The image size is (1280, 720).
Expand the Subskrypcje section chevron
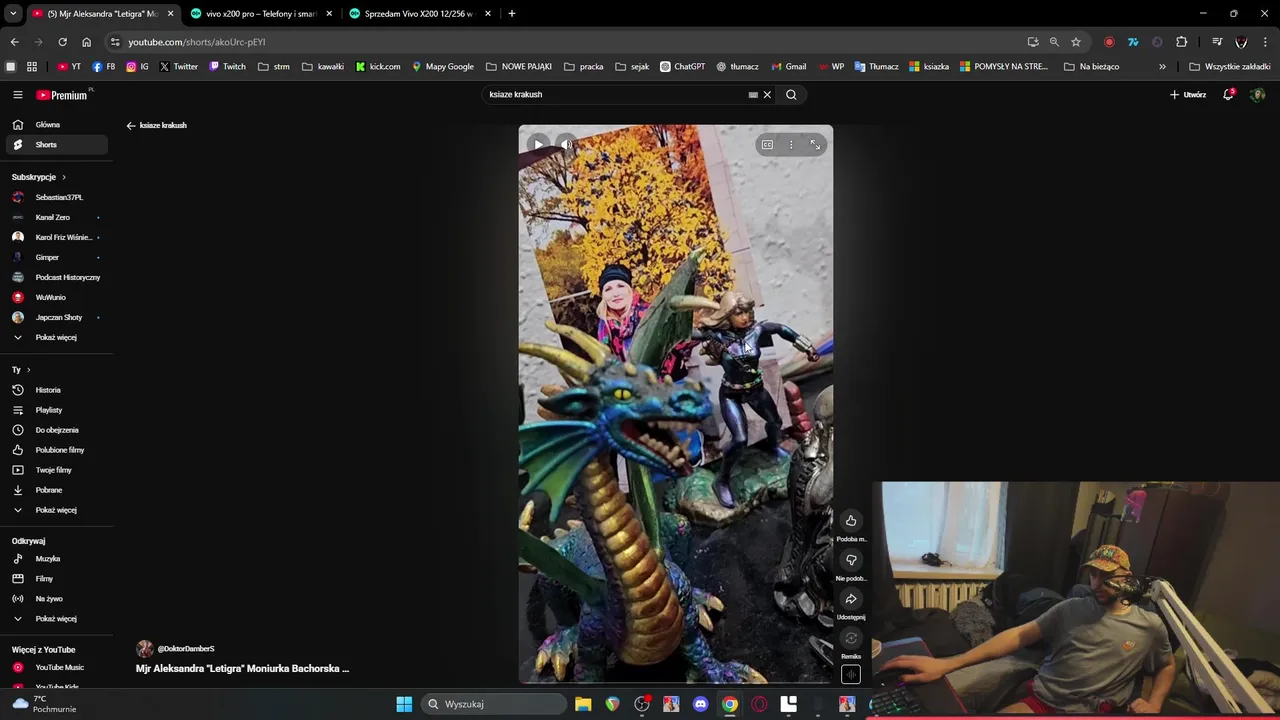pyautogui.click(x=64, y=177)
